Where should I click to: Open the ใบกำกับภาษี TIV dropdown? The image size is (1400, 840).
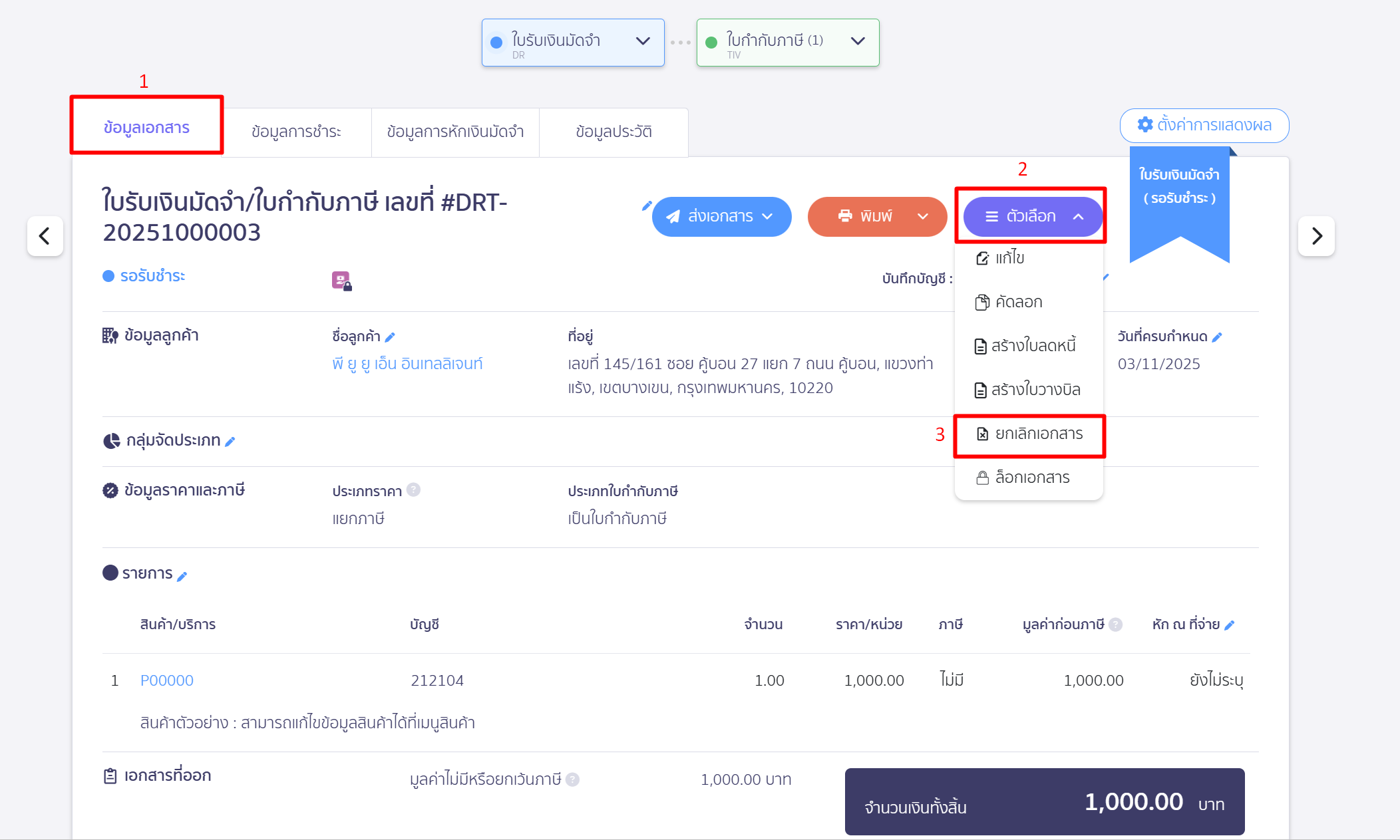(858, 41)
